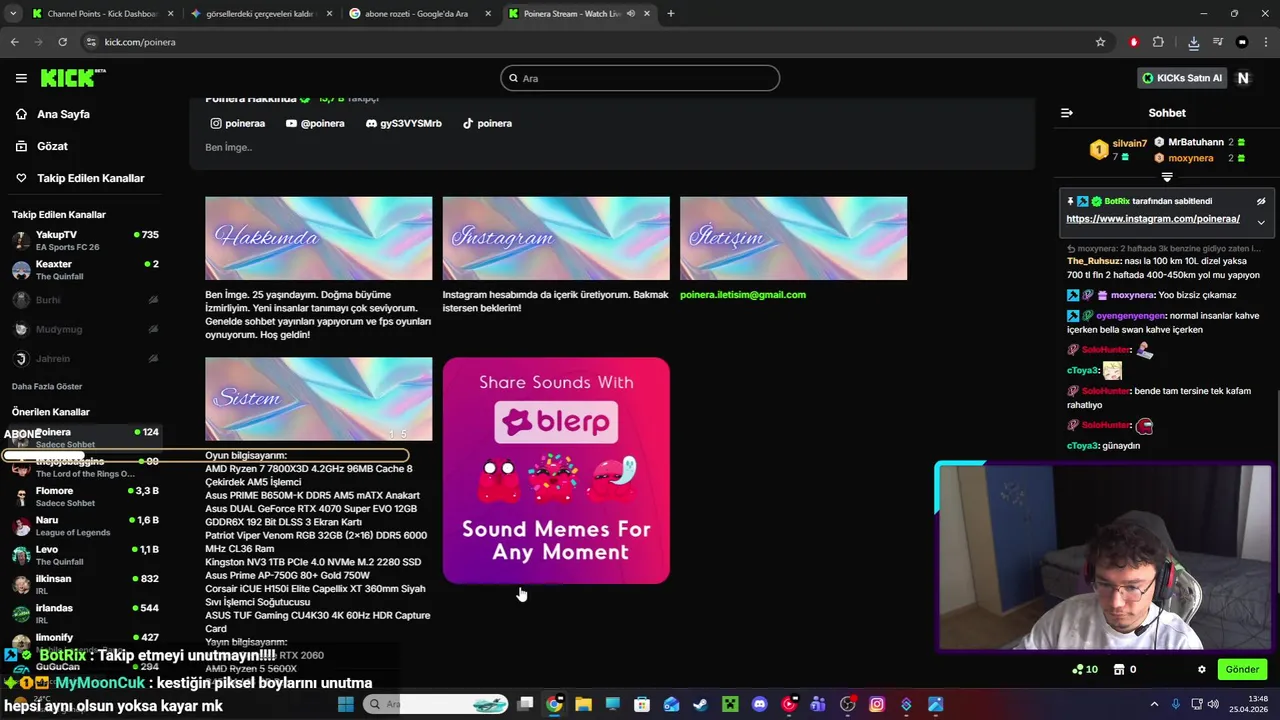The image size is (1280, 720).
Task: Open Minecraft icon in taskbar
Action: [x=730, y=704]
